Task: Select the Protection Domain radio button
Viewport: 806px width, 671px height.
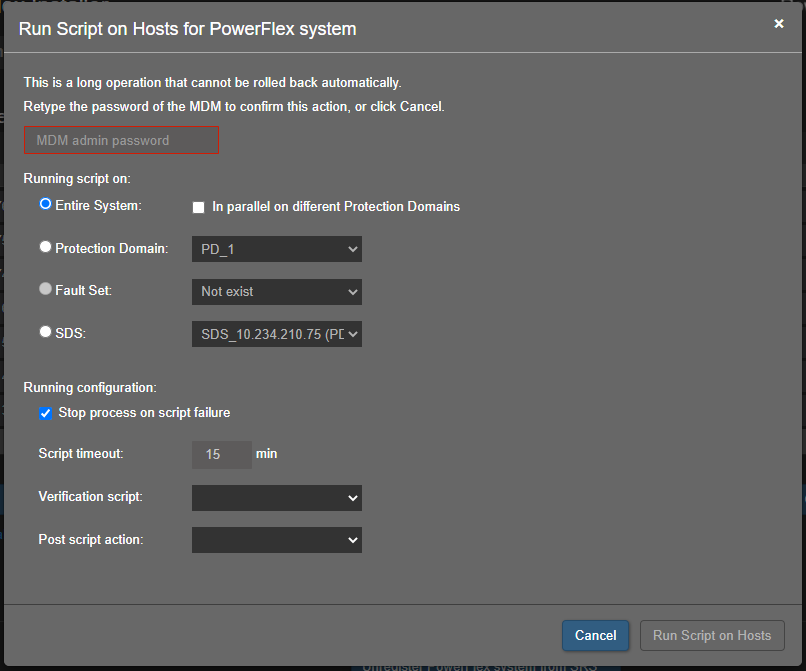Action: click(x=45, y=247)
